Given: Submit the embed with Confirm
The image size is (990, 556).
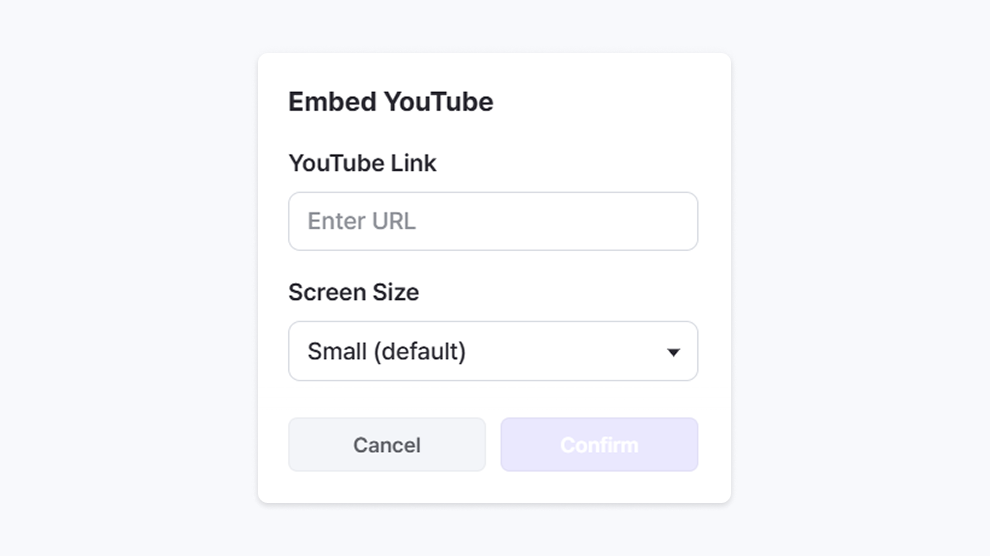Looking at the screenshot, I should pyautogui.click(x=599, y=445).
